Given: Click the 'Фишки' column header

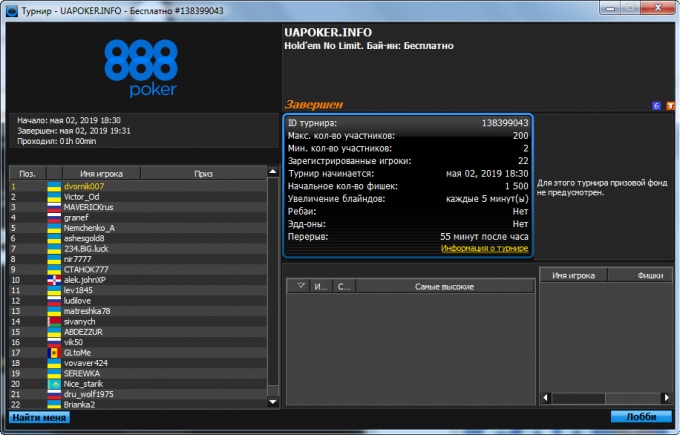Looking at the screenshot, I should click(641, 275).
